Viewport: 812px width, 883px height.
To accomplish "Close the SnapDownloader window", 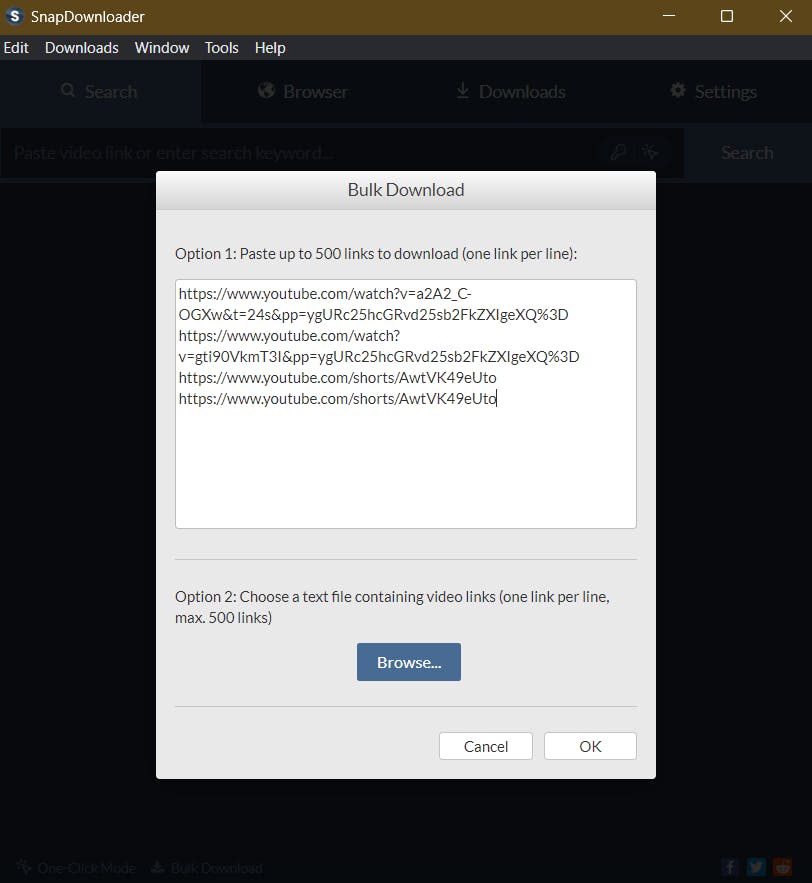I will click(x=786, y=16).
